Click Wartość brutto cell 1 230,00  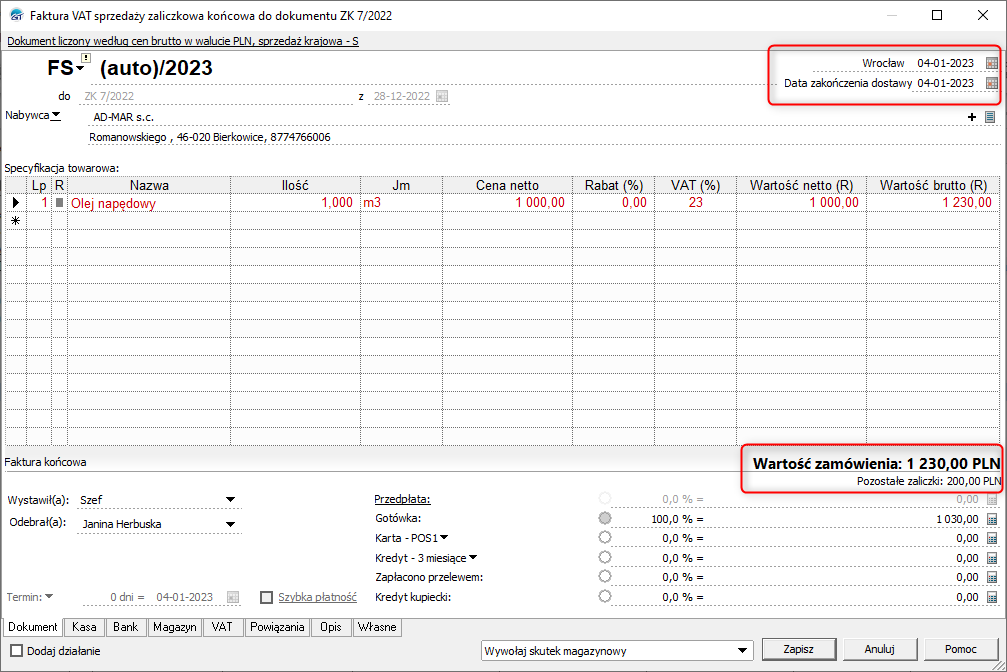[x=933, y=203]
